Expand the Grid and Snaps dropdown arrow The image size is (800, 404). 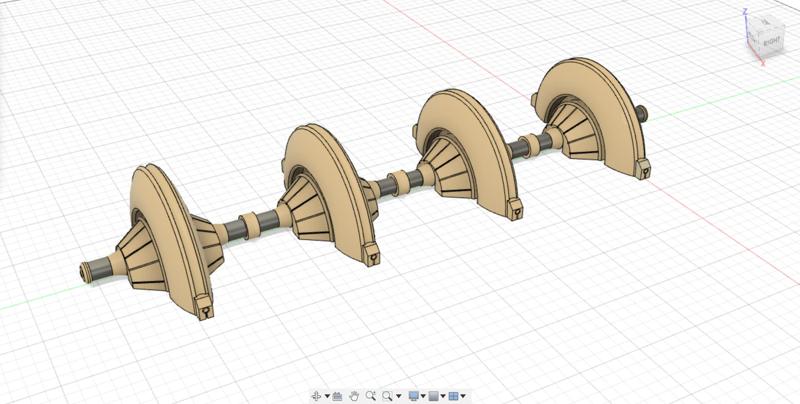tap(443, 396)
